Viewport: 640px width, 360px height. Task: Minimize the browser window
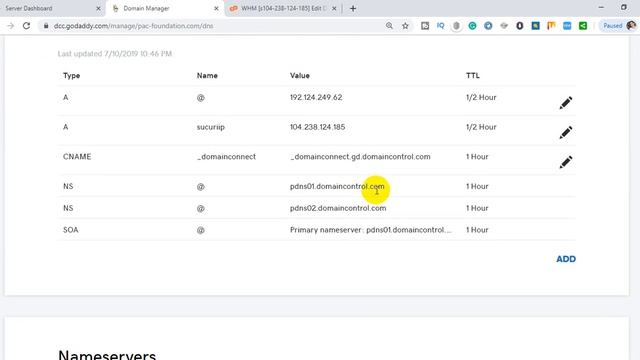[601, 7]
